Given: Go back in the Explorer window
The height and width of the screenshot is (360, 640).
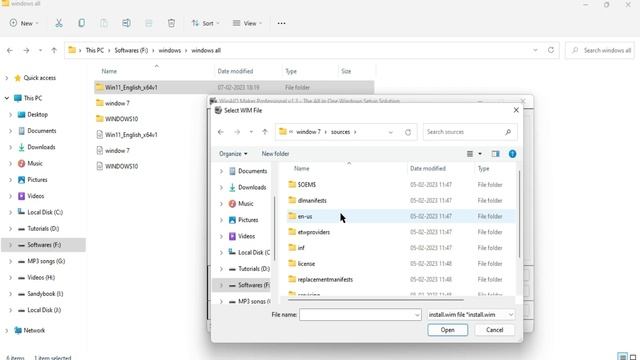Looking at the screenshot, I should click(10, 50).
